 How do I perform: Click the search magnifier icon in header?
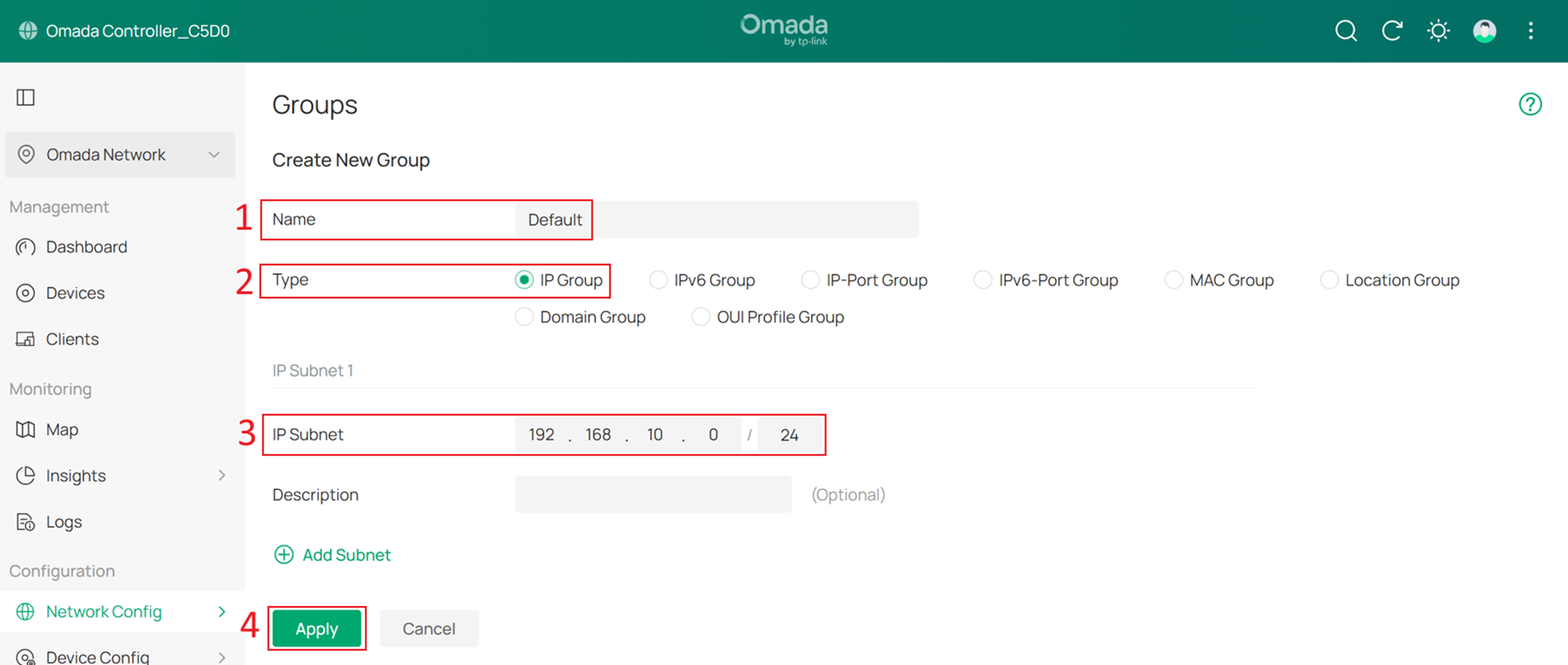1346,31
